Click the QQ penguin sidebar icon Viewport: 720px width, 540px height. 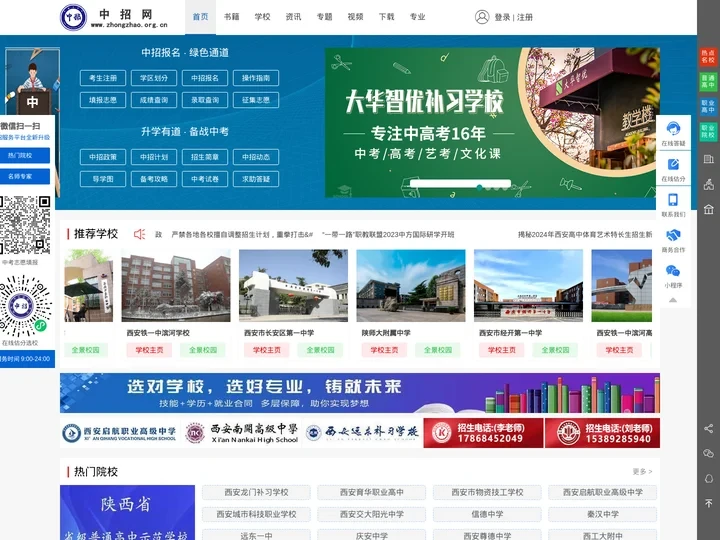tap(709, 478)
